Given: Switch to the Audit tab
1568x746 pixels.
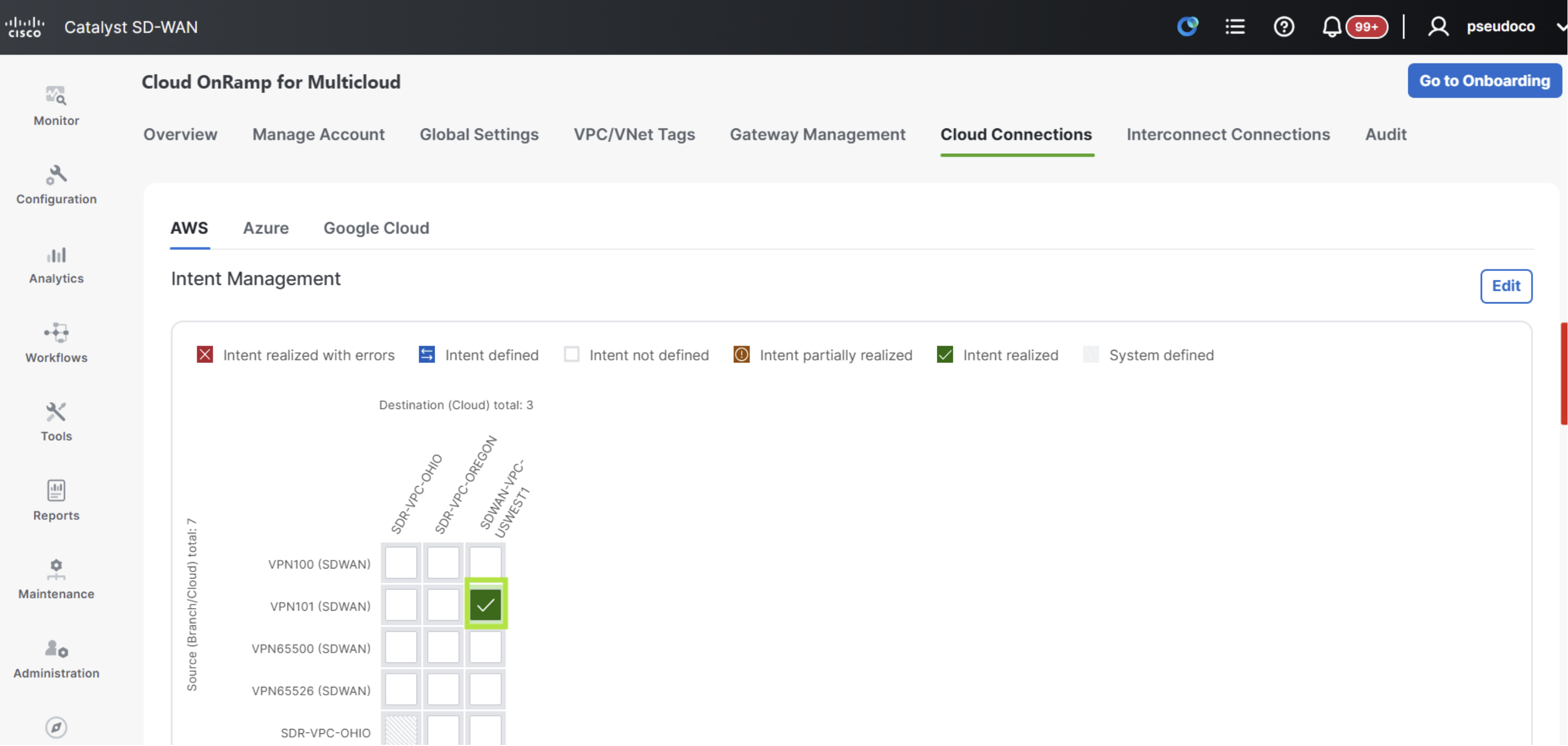Looking at the screenshot, I should (1386, 135).
